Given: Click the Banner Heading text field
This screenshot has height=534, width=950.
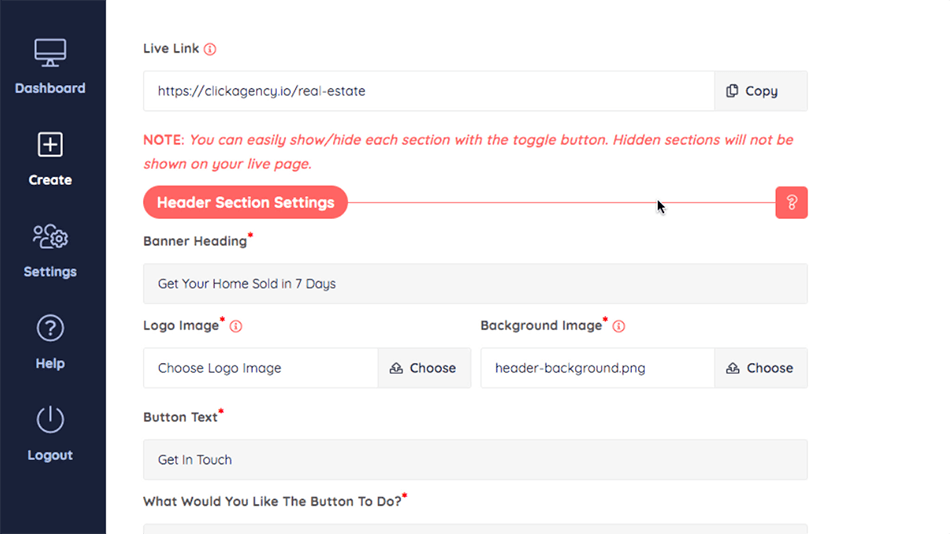Looking at the screenshot, I should (x=475, y=284).
